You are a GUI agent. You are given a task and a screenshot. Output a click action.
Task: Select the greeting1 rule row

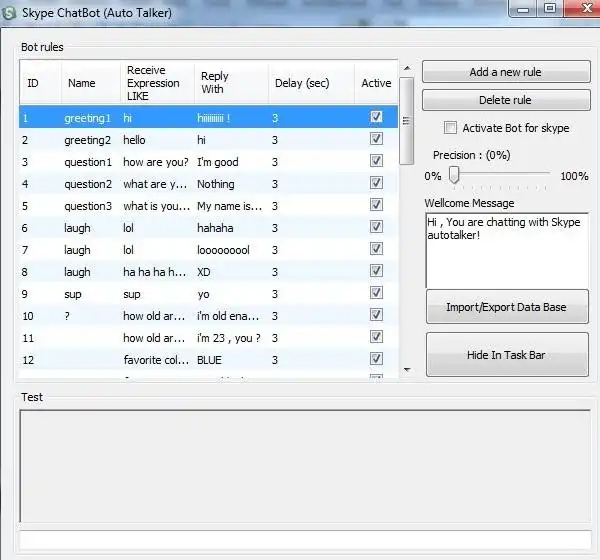click(209, 117)
